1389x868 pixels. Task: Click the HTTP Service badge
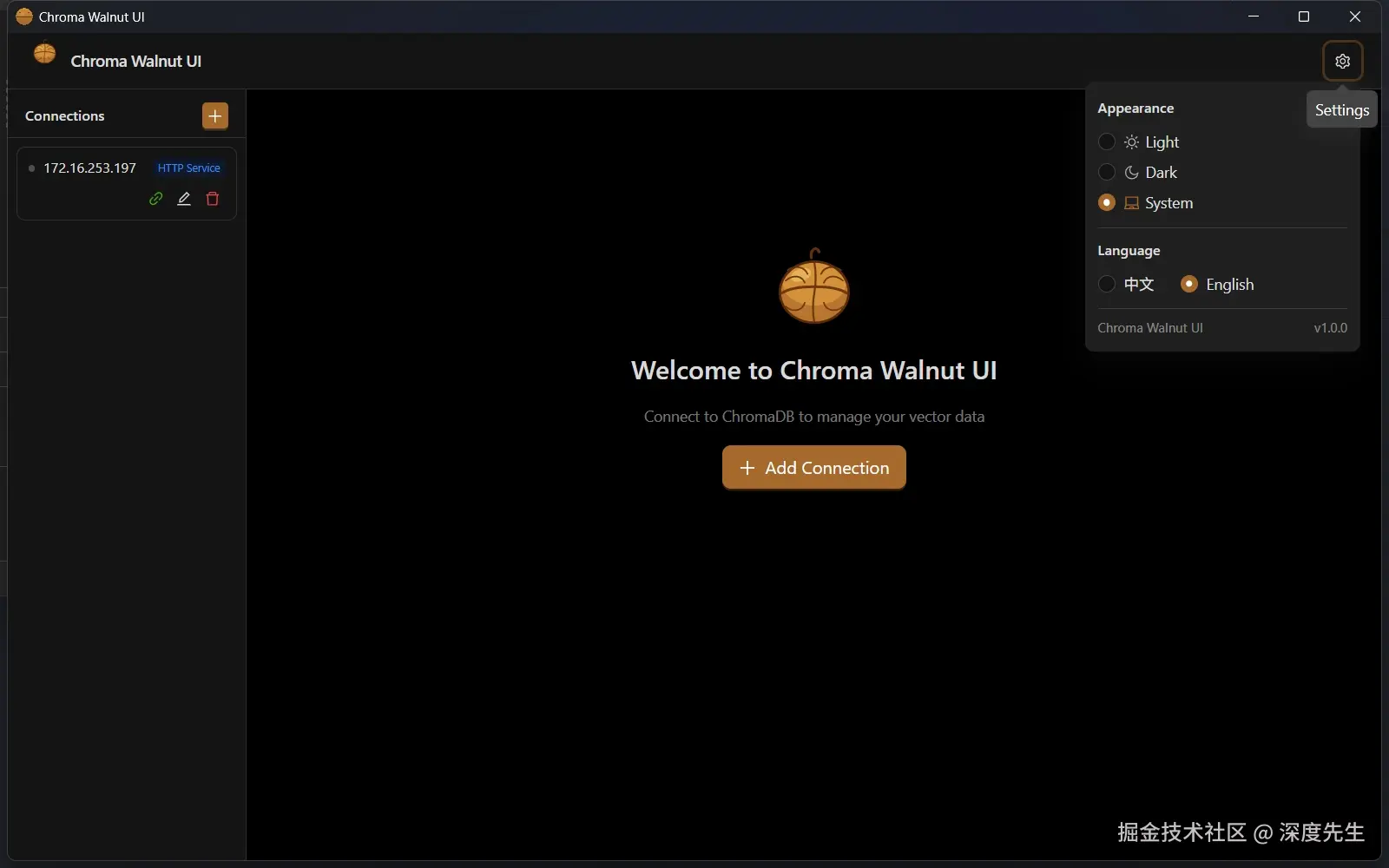(x=188, y=168)
